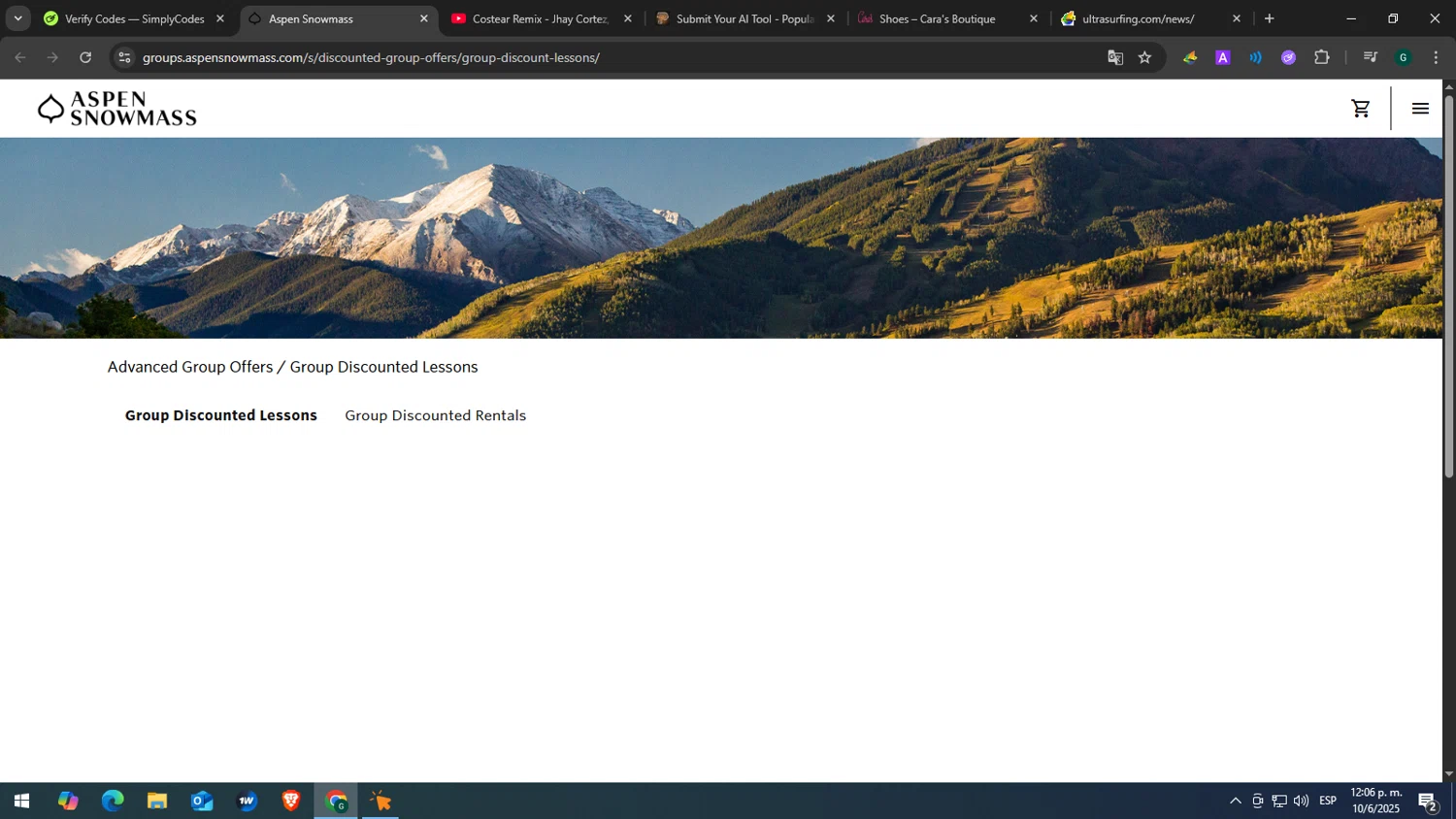This screenshot has width=1456, height=819.
Task: Open volume control in system tray
Action: click(1301, 801)
